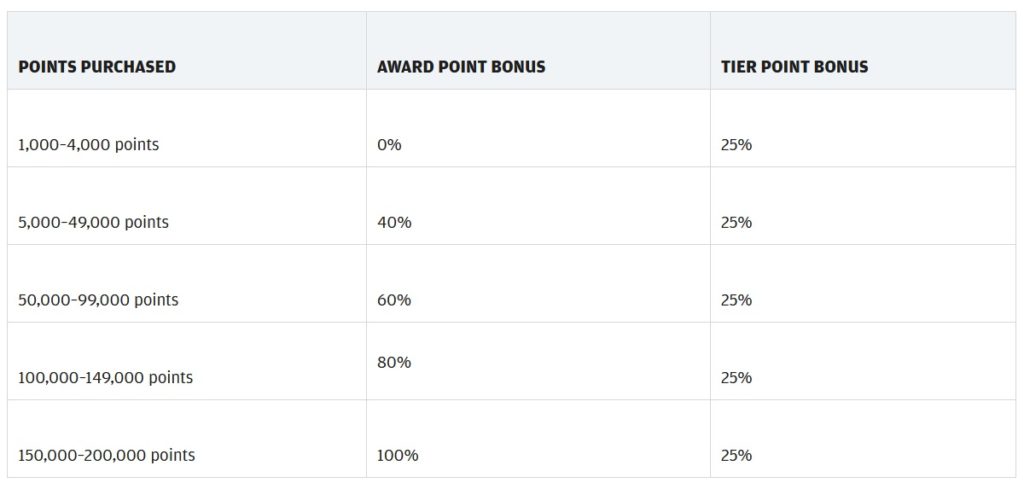Viewport: 1024px width, 483px height.
Task: Click the 25% tier bonus for 50,000–99,000 points
Action: coord(736,300)
